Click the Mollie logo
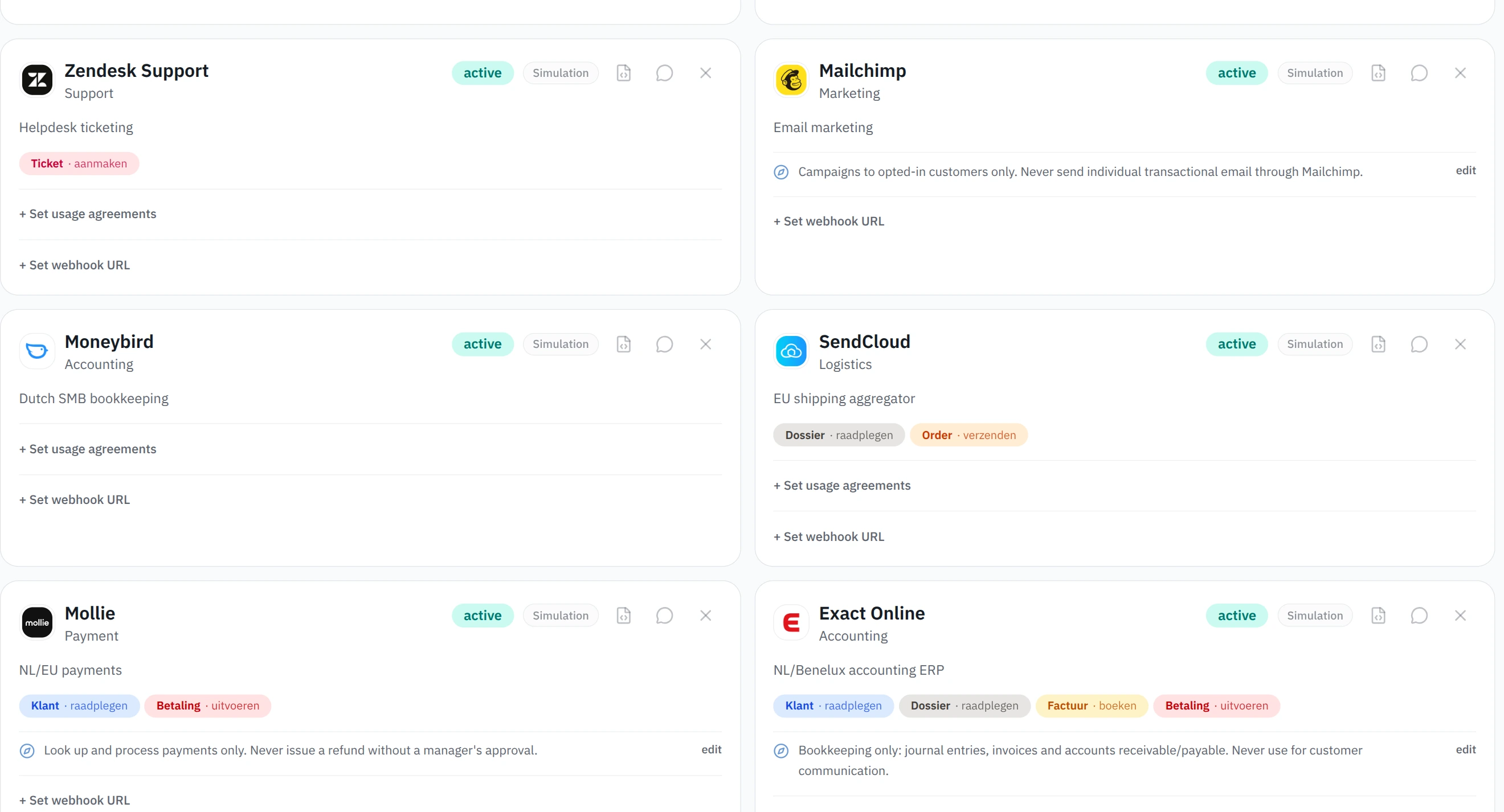This screenshot has height=812, width=1504. coord(37,622)
